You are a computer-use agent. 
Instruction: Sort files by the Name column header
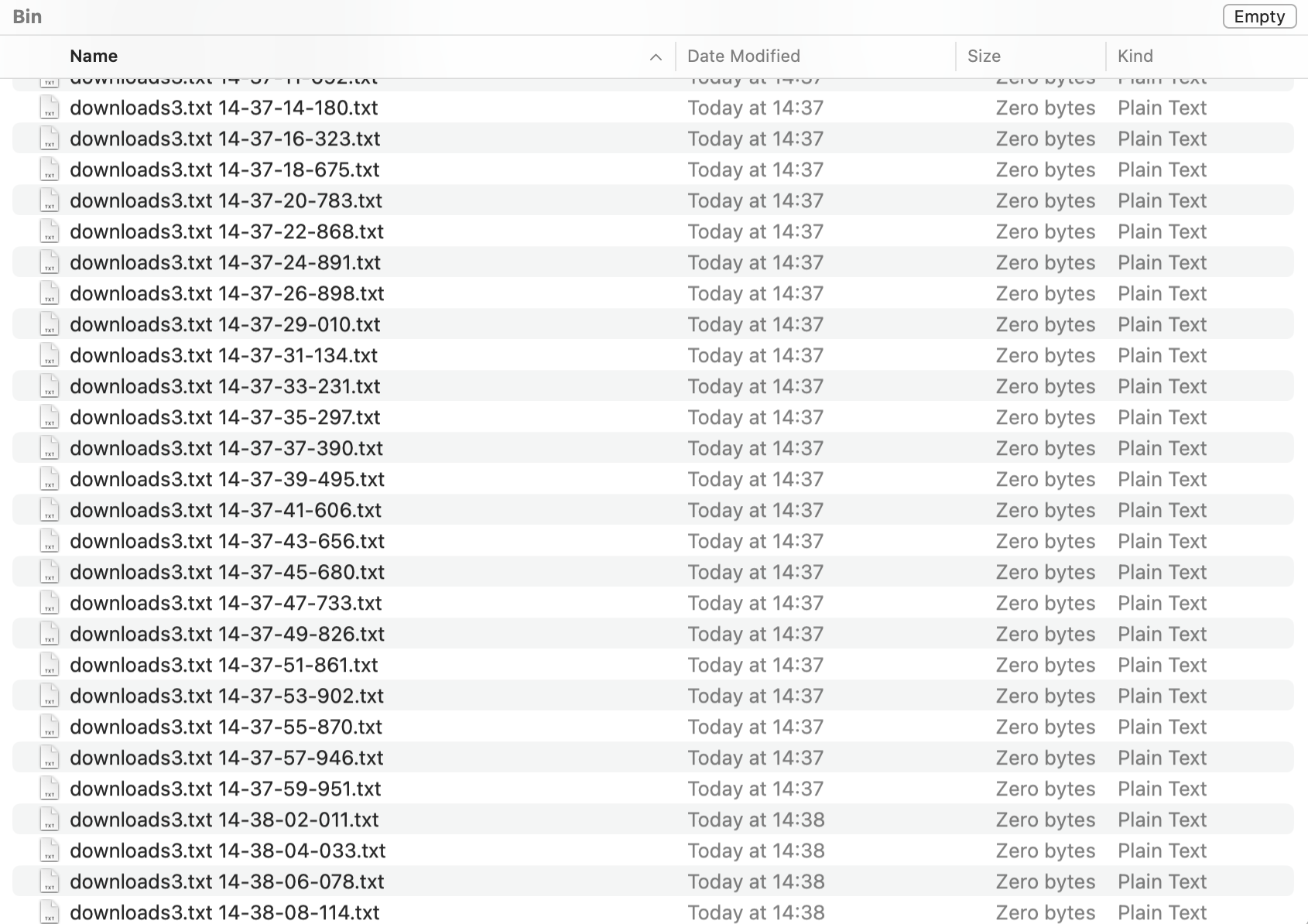click(94, 56)
